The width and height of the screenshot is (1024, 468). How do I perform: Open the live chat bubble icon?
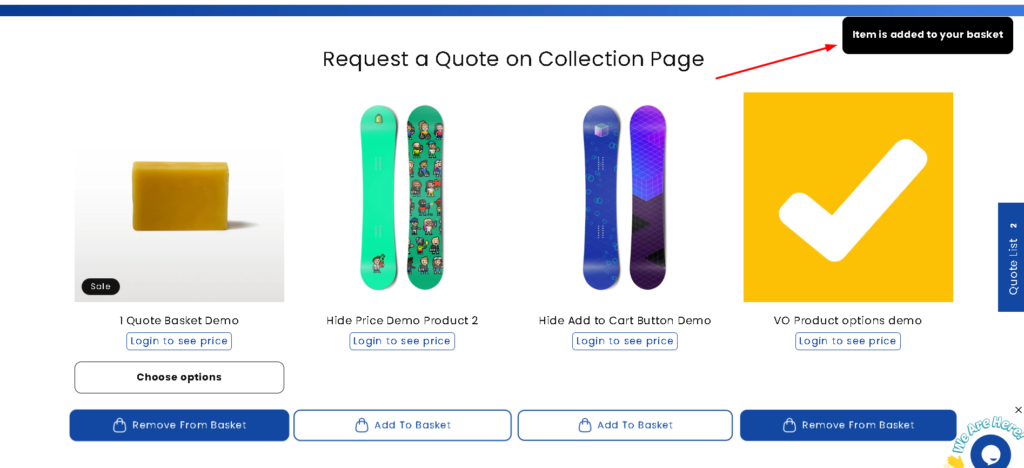pyautogui.click(x=991, y=454)
